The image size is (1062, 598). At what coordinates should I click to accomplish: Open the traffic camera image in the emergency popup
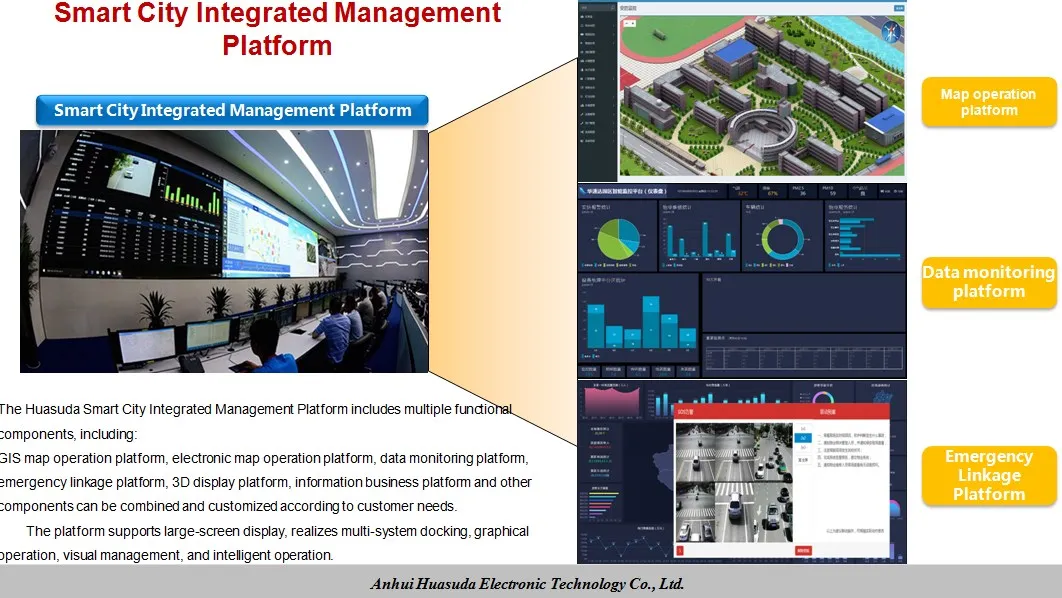point(734,483)
